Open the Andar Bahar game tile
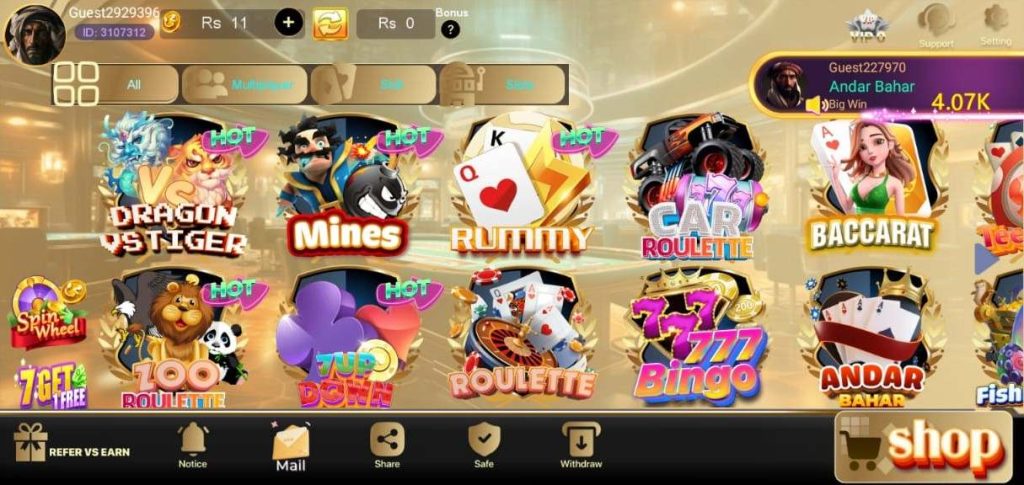 872,337
